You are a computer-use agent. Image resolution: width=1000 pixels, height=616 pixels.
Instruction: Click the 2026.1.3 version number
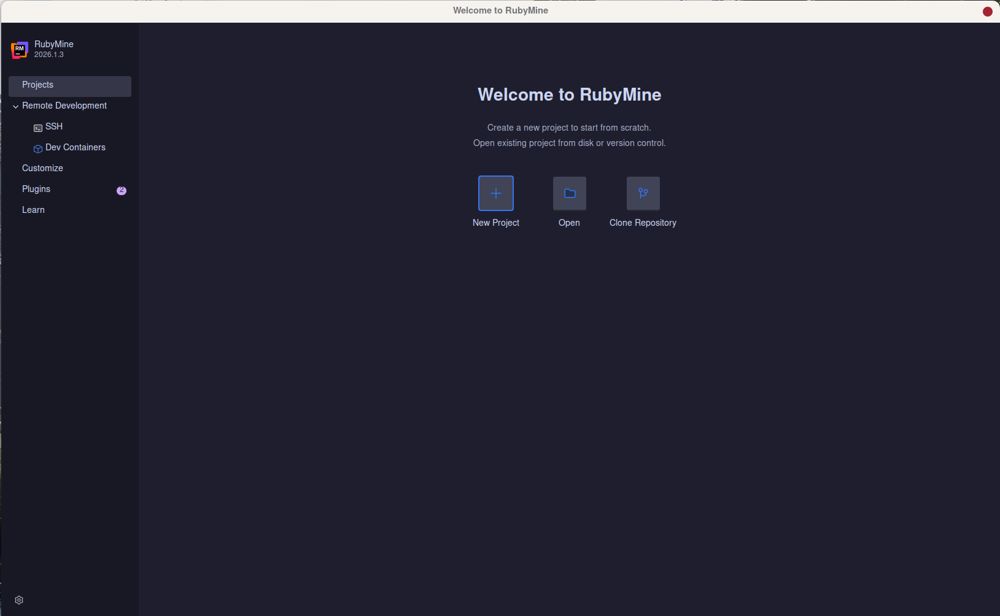48,55
